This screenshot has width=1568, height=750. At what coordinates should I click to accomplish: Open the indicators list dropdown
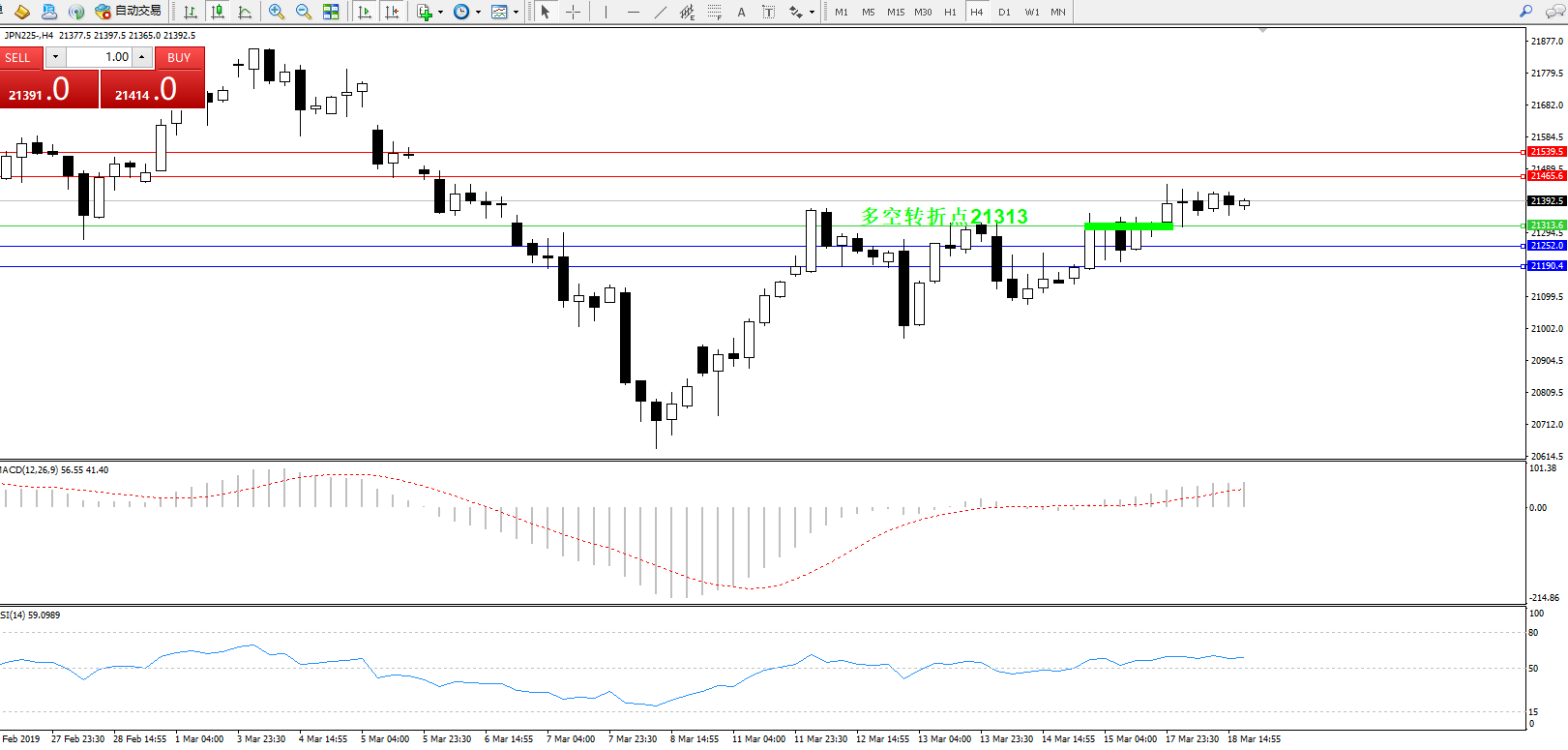click(440, 13)
